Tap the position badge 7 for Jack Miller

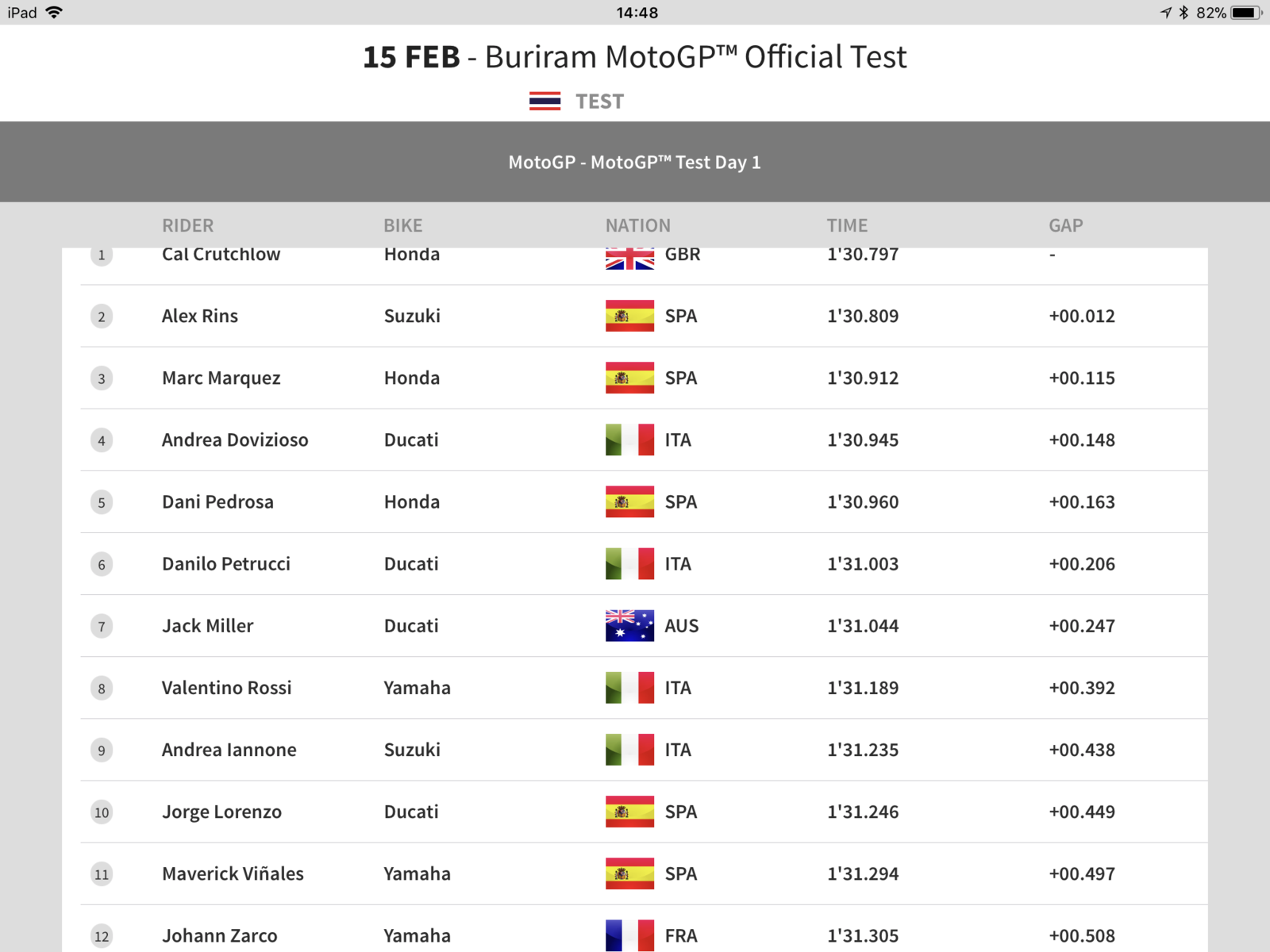102,627
